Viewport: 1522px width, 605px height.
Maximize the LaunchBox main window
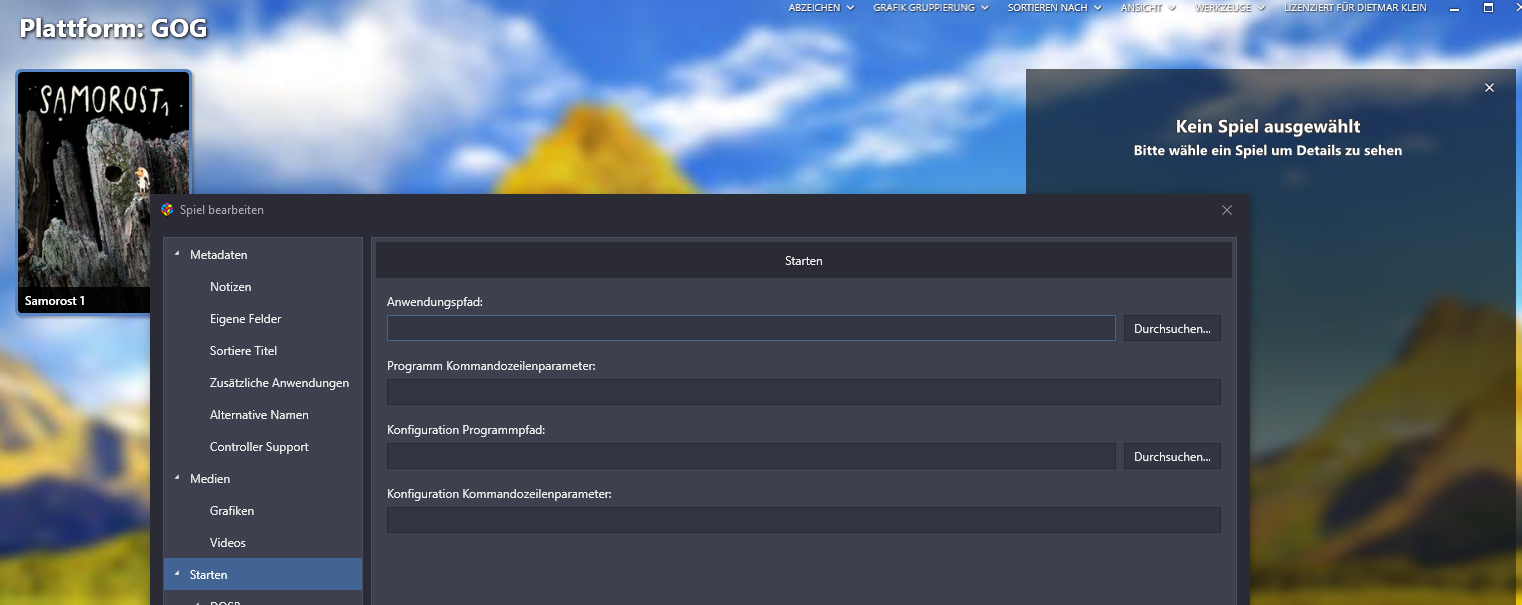coord(1488,8)
